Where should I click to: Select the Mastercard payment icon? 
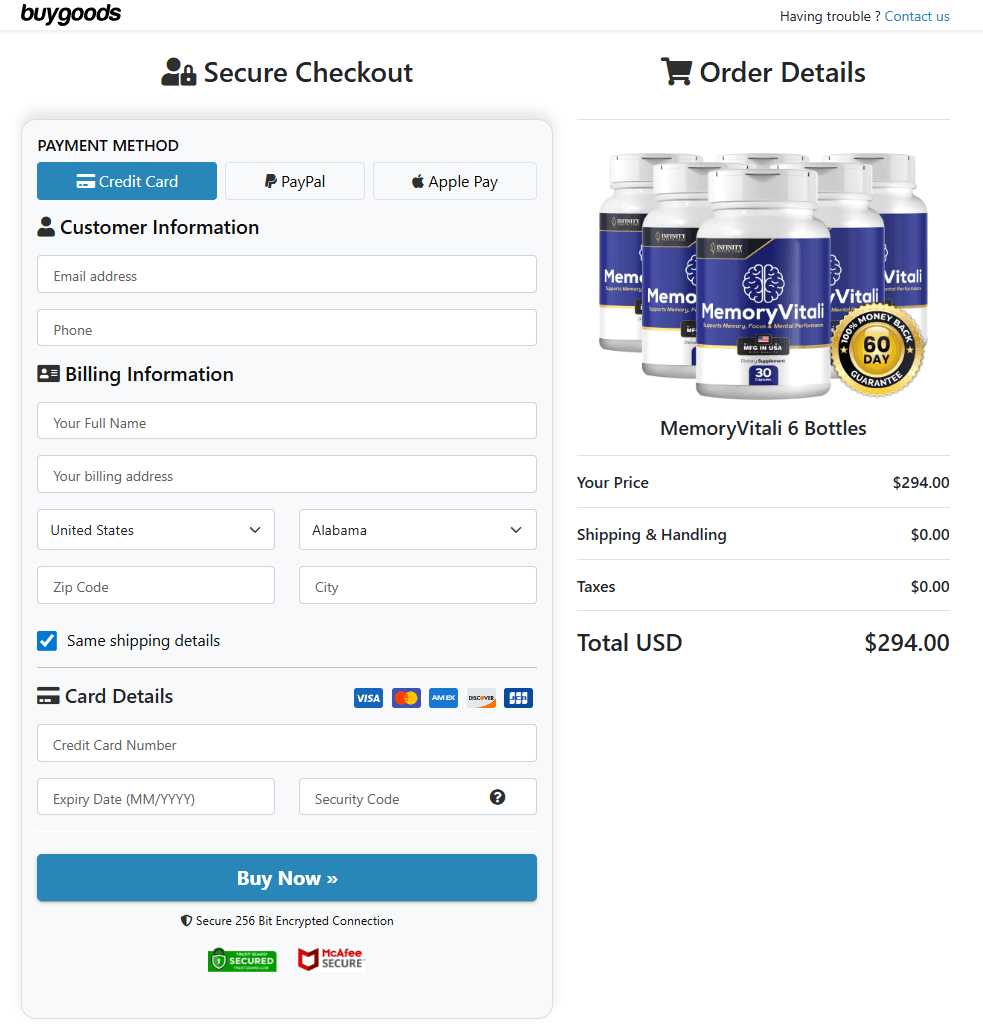coord(405,697)
